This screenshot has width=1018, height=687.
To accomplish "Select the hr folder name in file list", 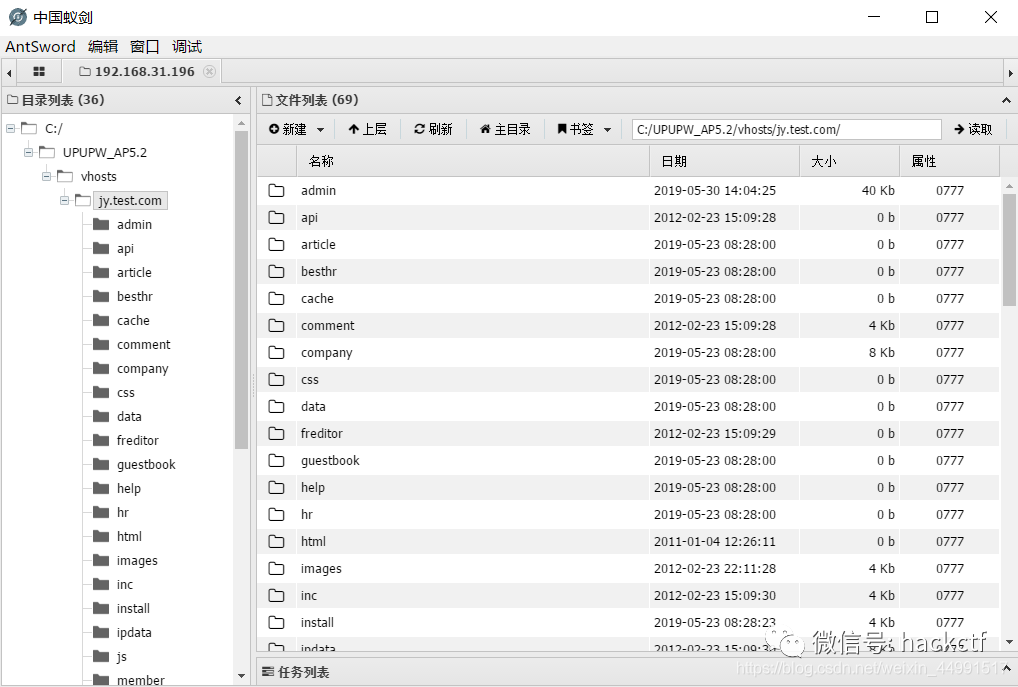I will [x=307, y=515].
